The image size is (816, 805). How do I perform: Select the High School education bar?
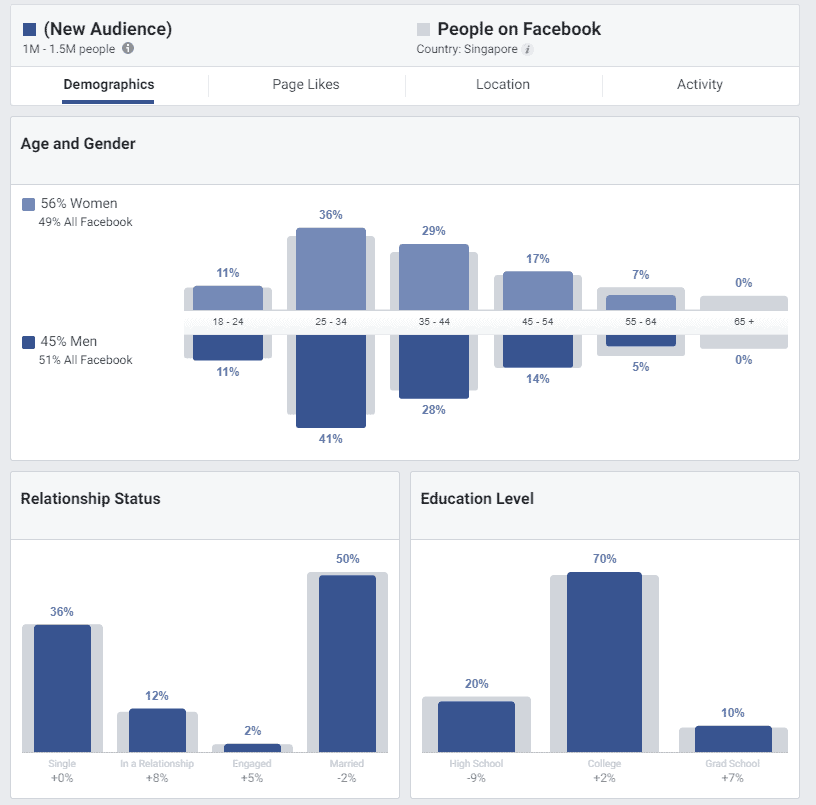click(x=476, y=726)
